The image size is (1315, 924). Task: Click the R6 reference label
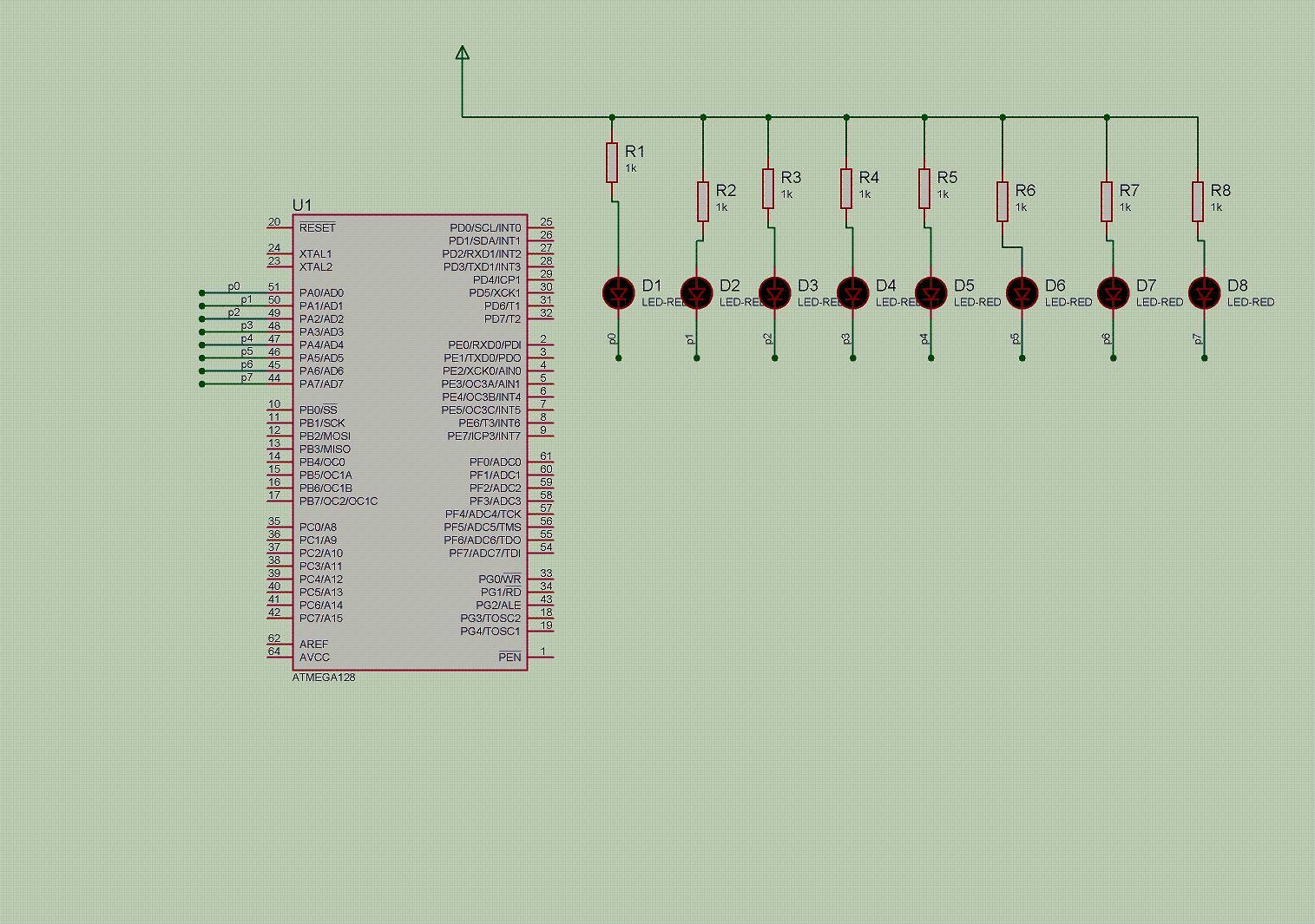(1026, 190)
